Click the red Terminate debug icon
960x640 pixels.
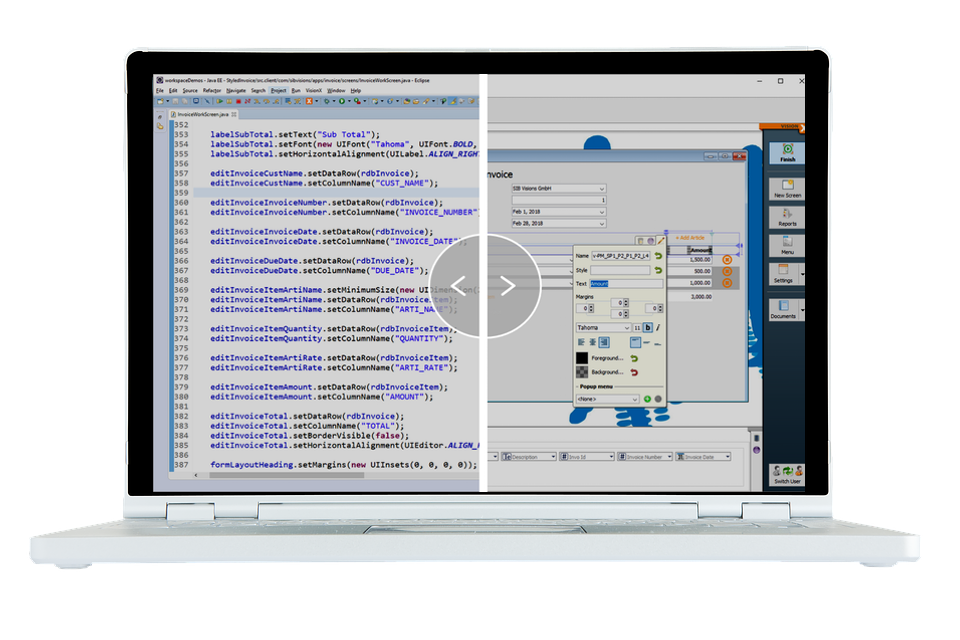point(238,101)
